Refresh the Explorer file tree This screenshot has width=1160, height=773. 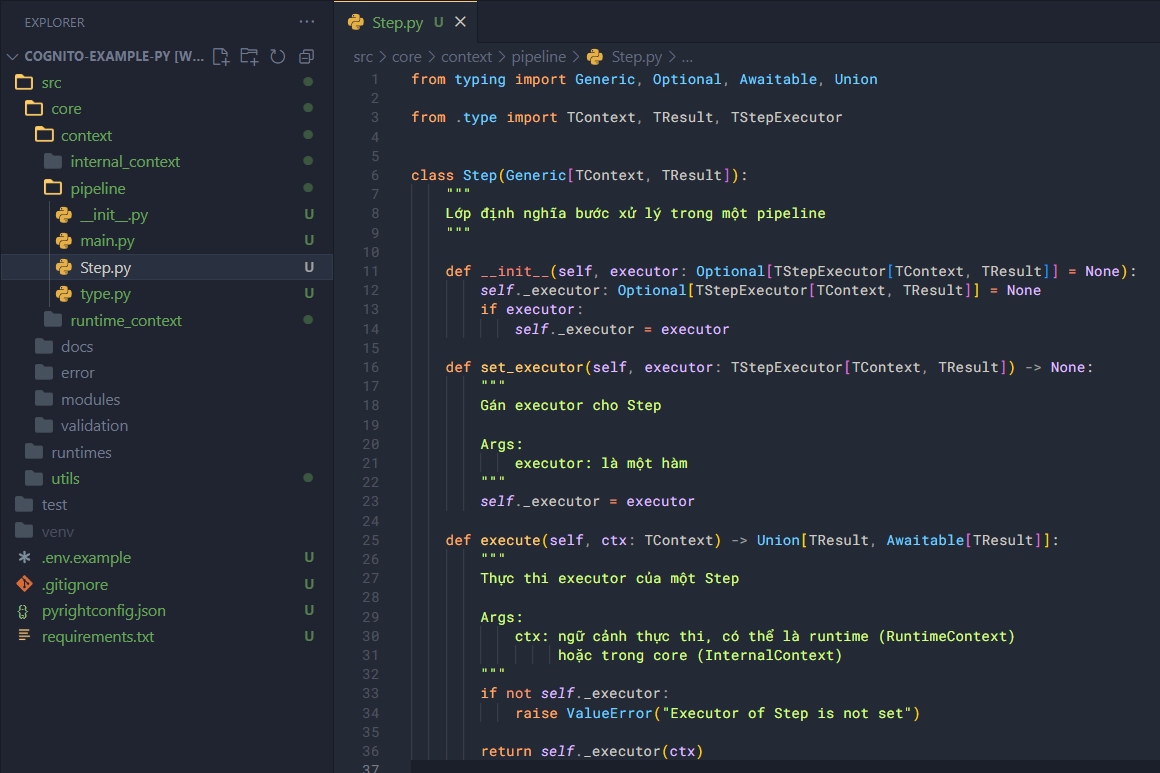pos(278,56)
